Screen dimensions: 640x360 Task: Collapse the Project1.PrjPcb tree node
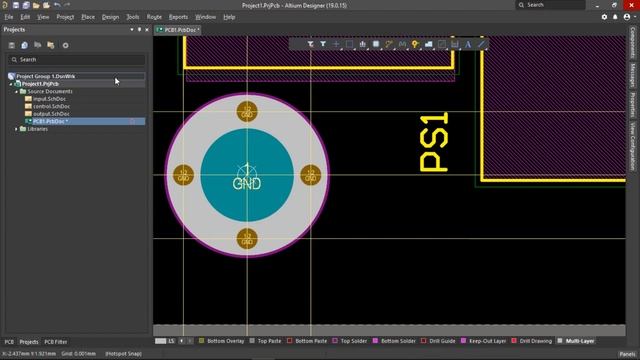(11, 84)
